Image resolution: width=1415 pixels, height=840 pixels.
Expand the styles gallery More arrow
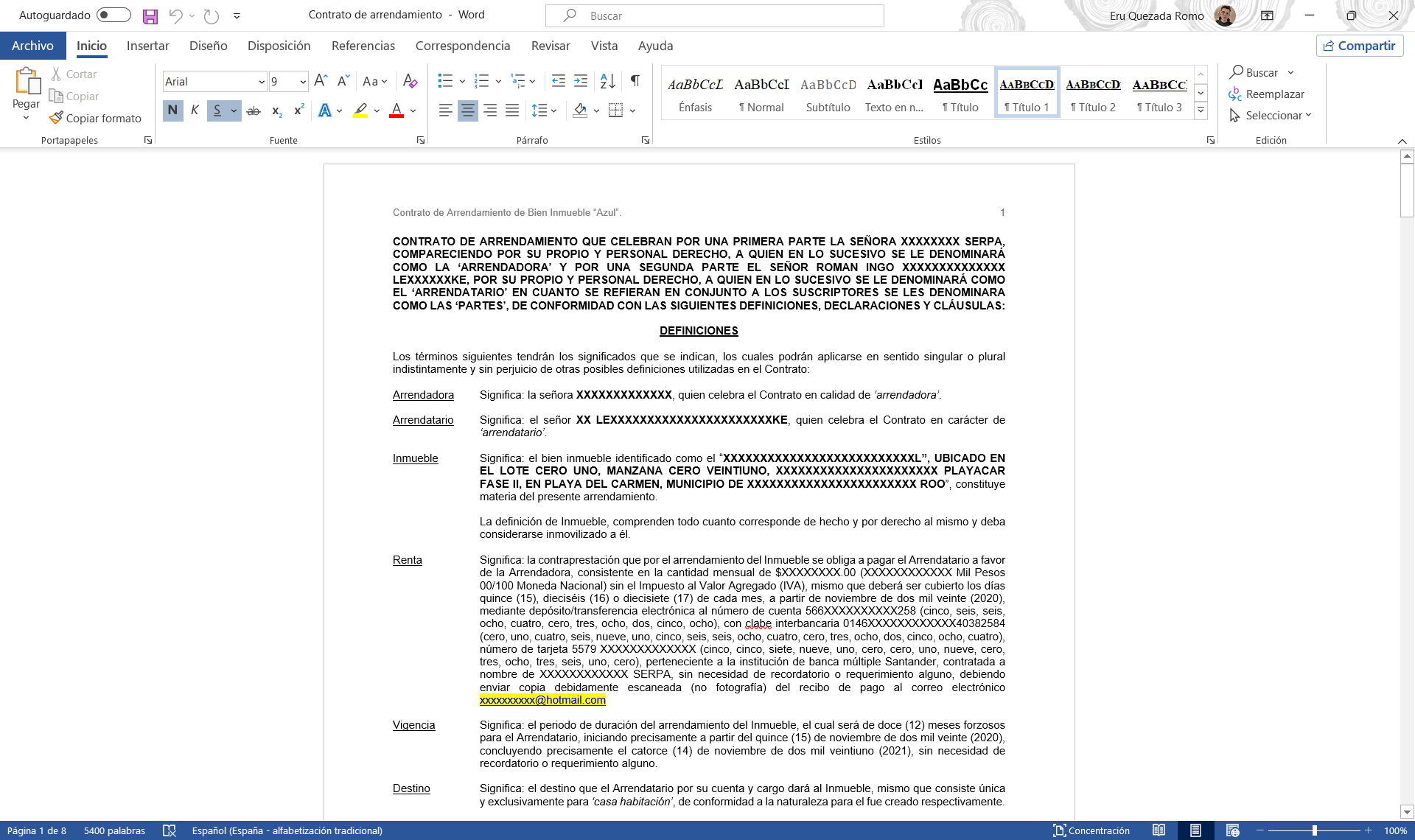click(1201, 111)
